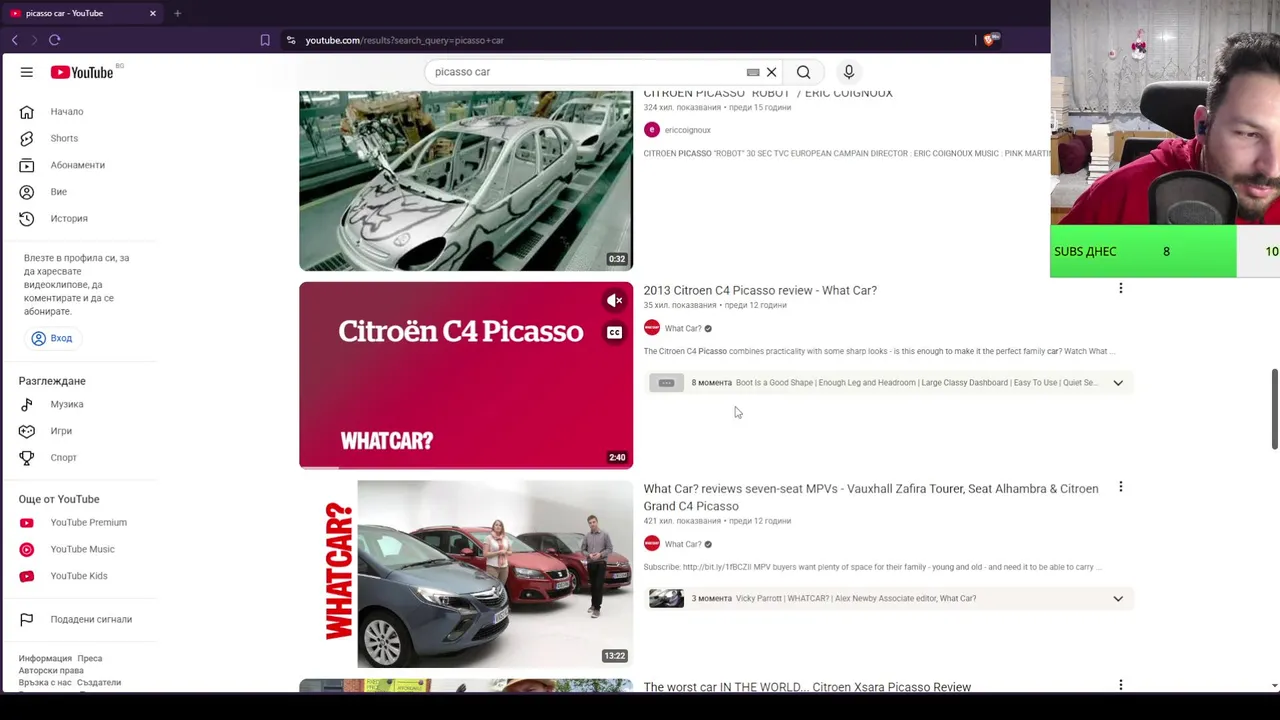This screenshot has width=1280, height=720.
Task: Click the Създатели footer link
Action: point(99,683)
